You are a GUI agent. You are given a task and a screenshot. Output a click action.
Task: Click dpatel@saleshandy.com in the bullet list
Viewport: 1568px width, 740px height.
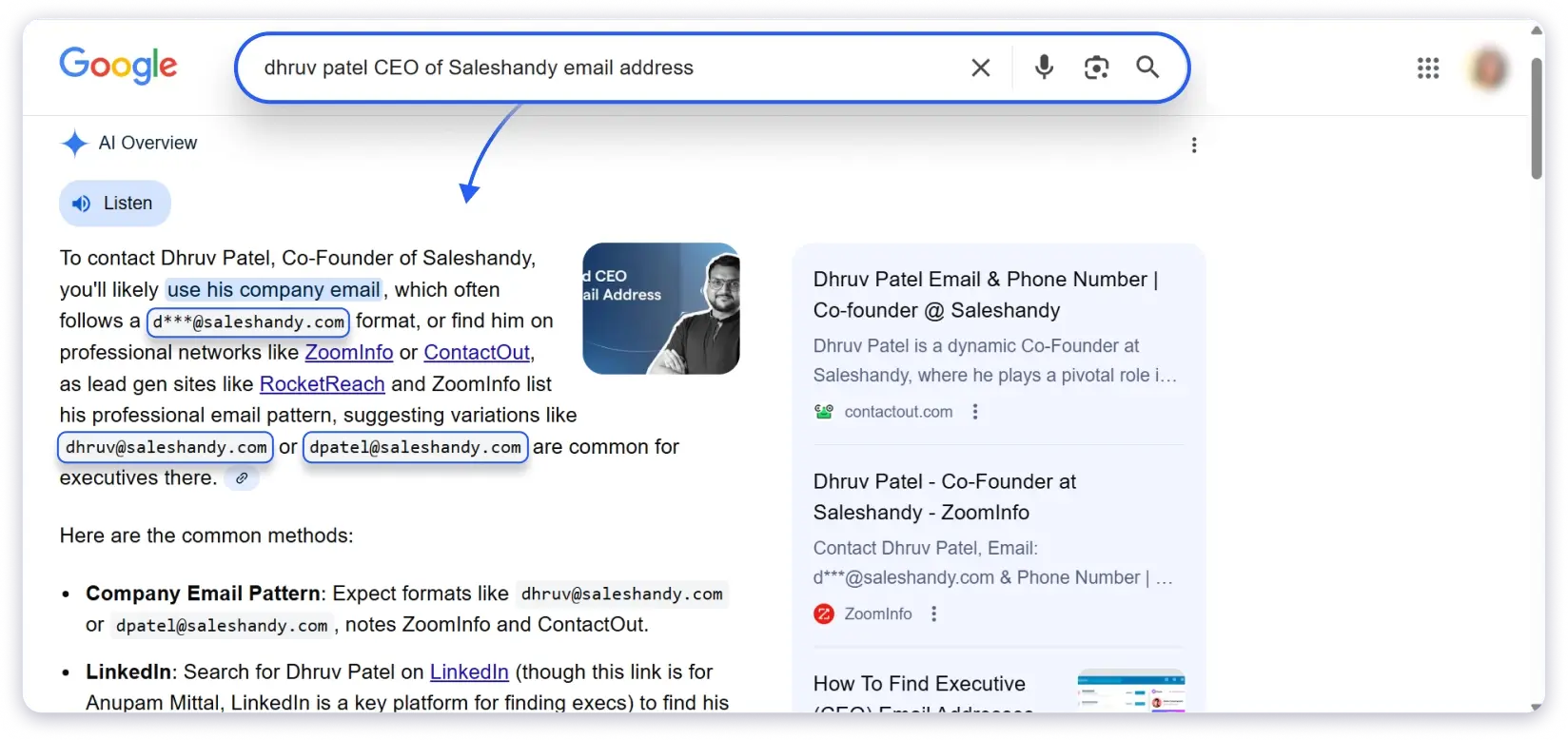tap(222, 626)
